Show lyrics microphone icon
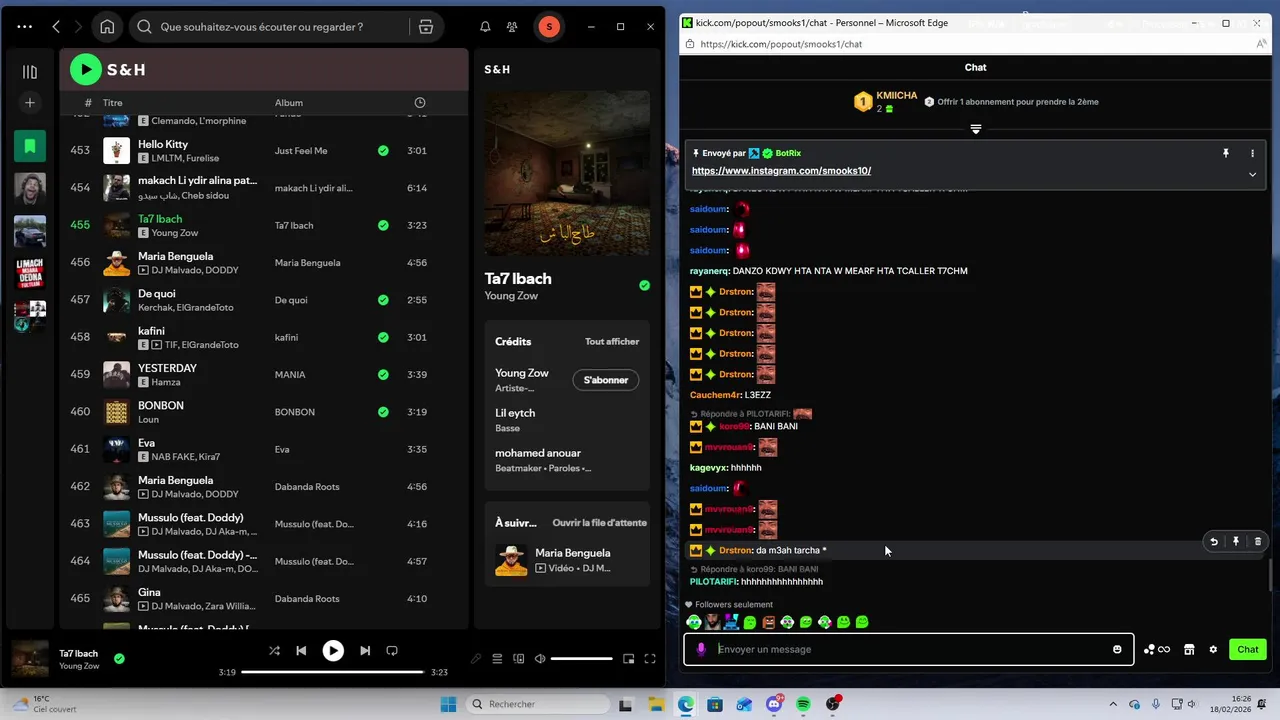 pyautogui.click(x=476, y=659)
